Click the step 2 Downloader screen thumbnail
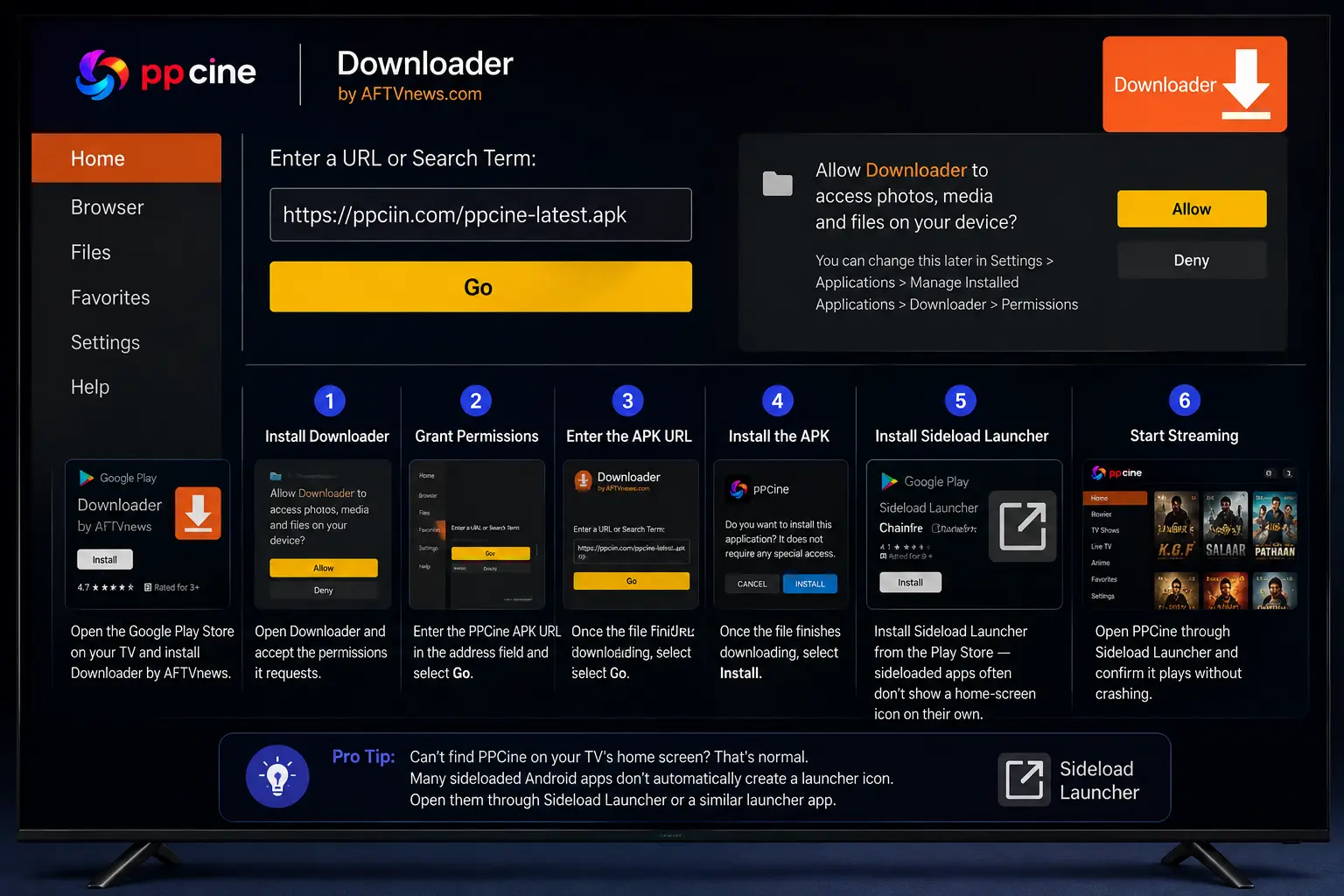 pyautogui.click(x=477, y=535)
